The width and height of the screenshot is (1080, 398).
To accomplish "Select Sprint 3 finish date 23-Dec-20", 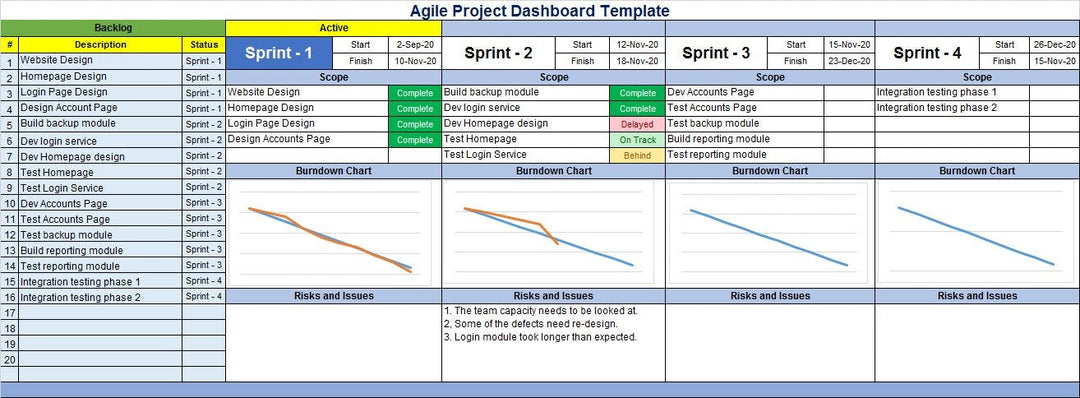I will click(x=849, y=61).
